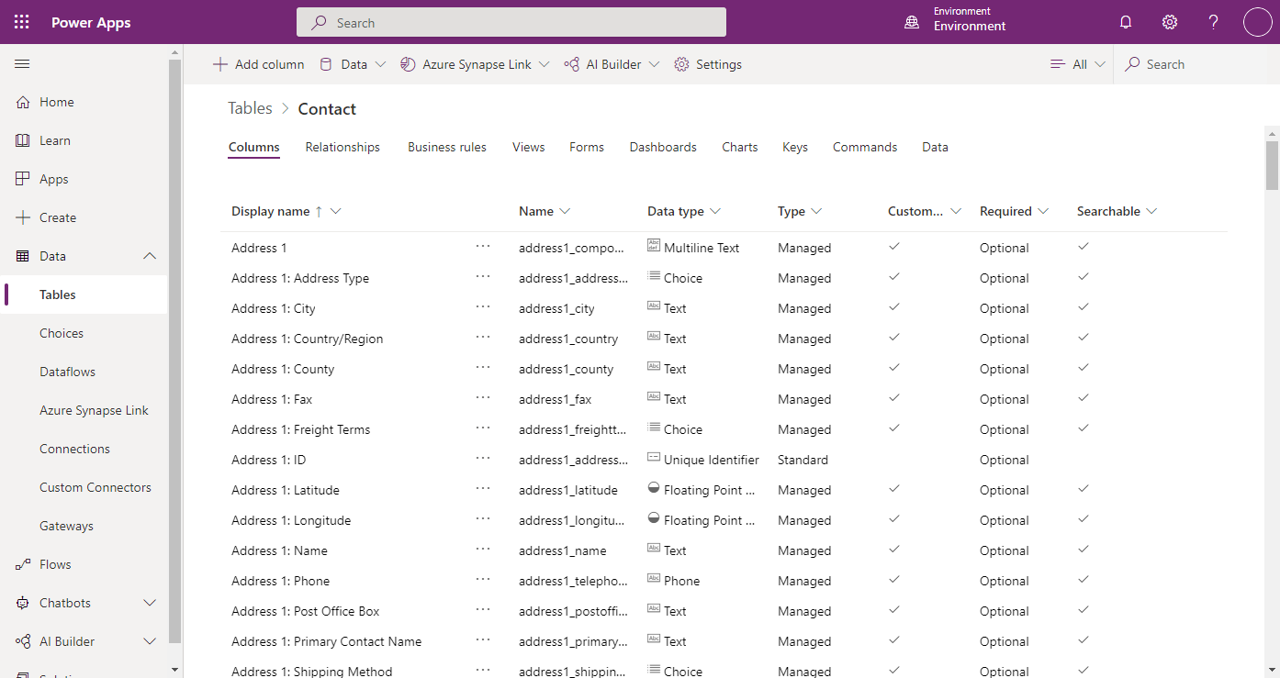Switch to the Business rules tab
Screen dimensions: 1280x678
[x=447, y=147]
